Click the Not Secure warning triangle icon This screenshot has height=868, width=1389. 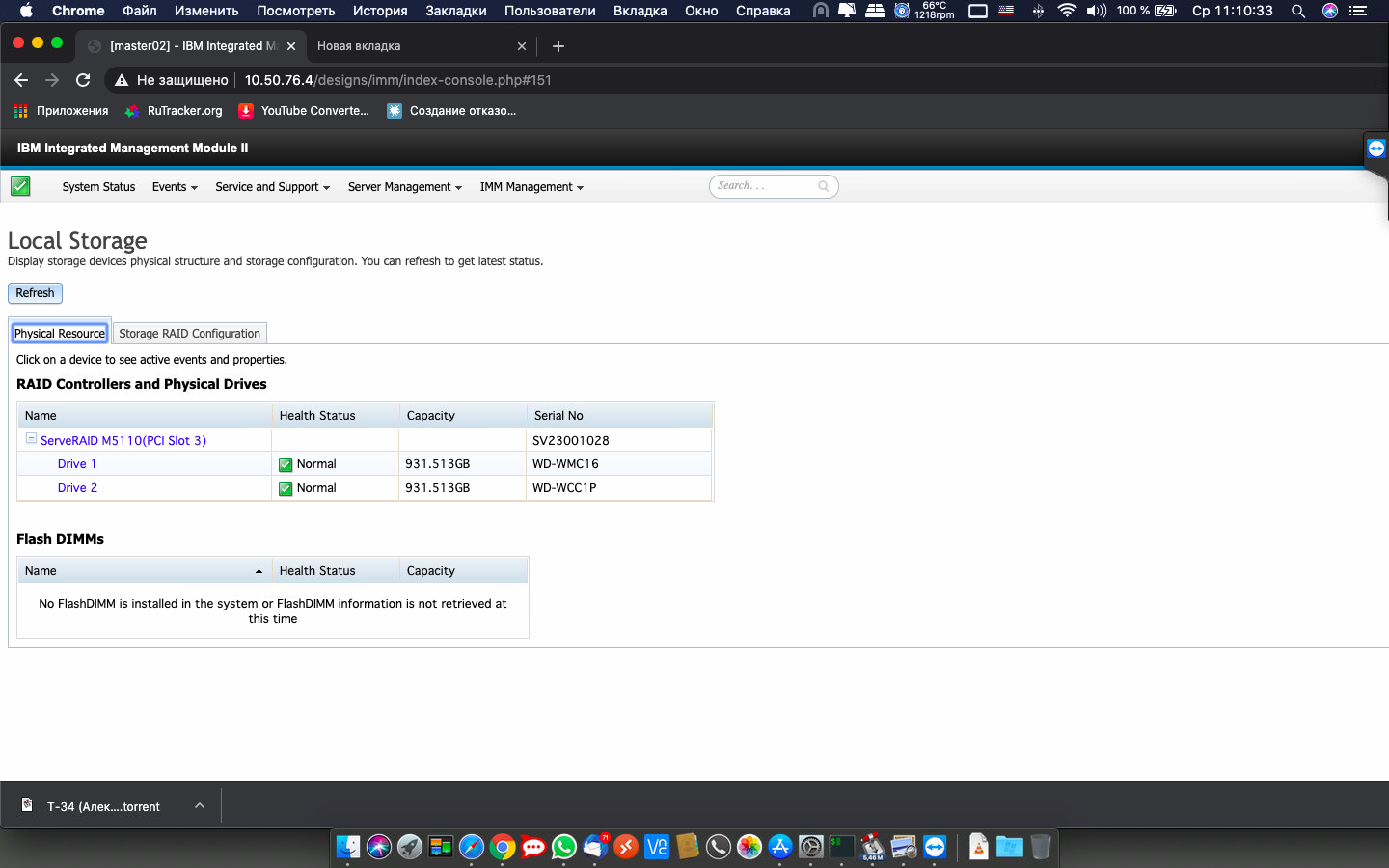(x=122, y=80)
